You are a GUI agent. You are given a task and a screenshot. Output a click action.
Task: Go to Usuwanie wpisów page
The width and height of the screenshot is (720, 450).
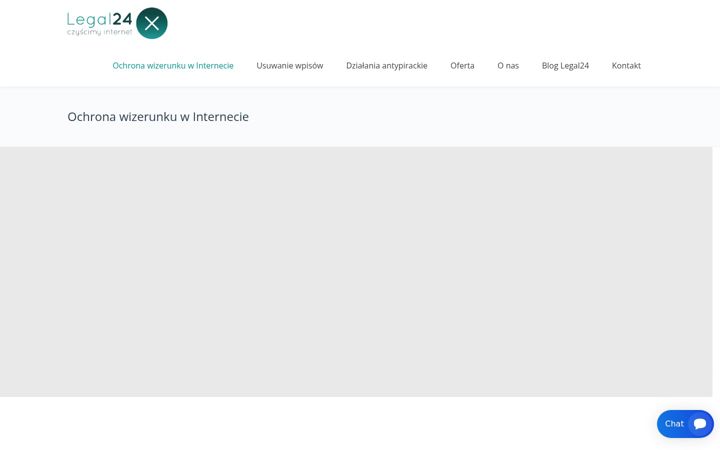pos(290,66)
